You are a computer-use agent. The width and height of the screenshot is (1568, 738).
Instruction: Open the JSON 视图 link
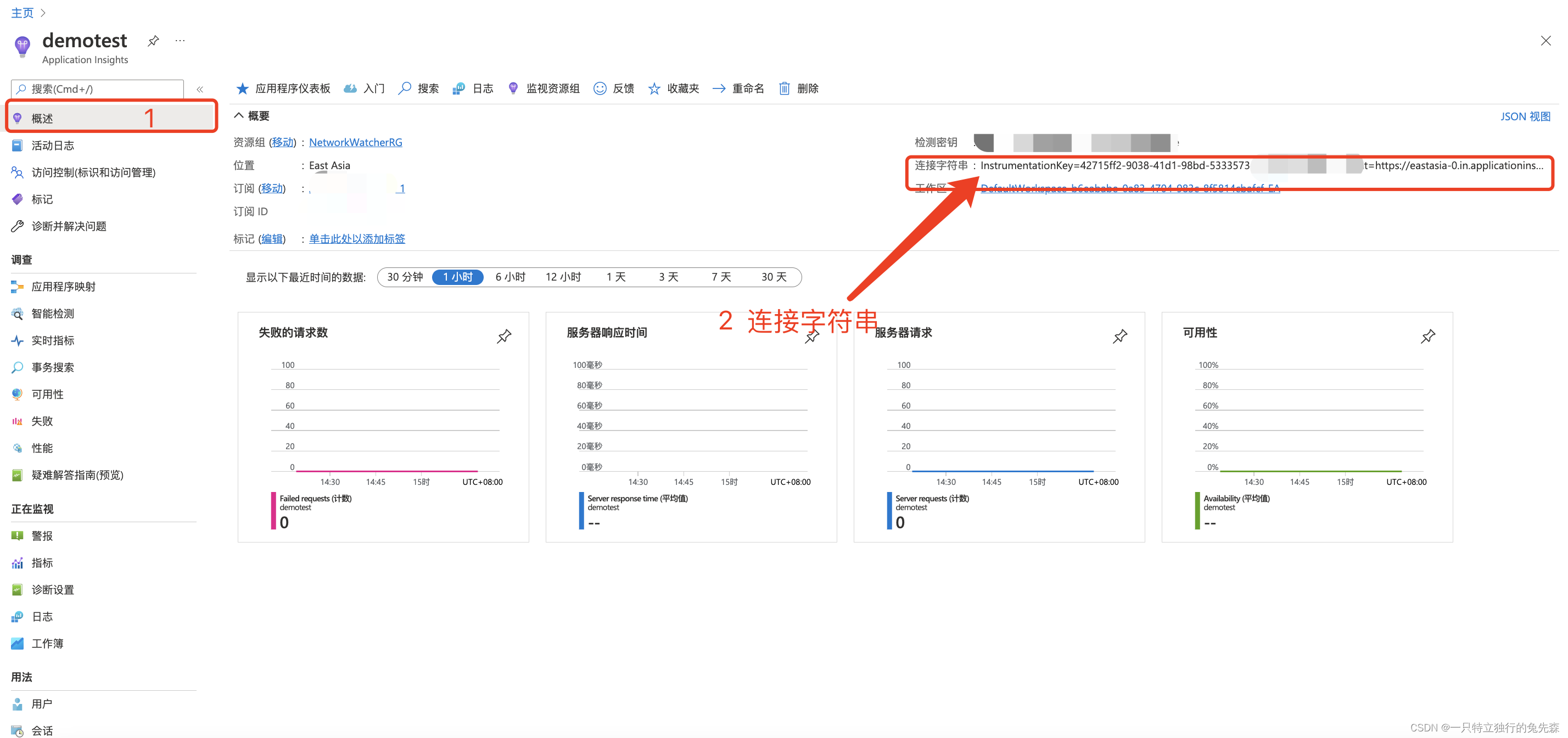pos(1524,116)
